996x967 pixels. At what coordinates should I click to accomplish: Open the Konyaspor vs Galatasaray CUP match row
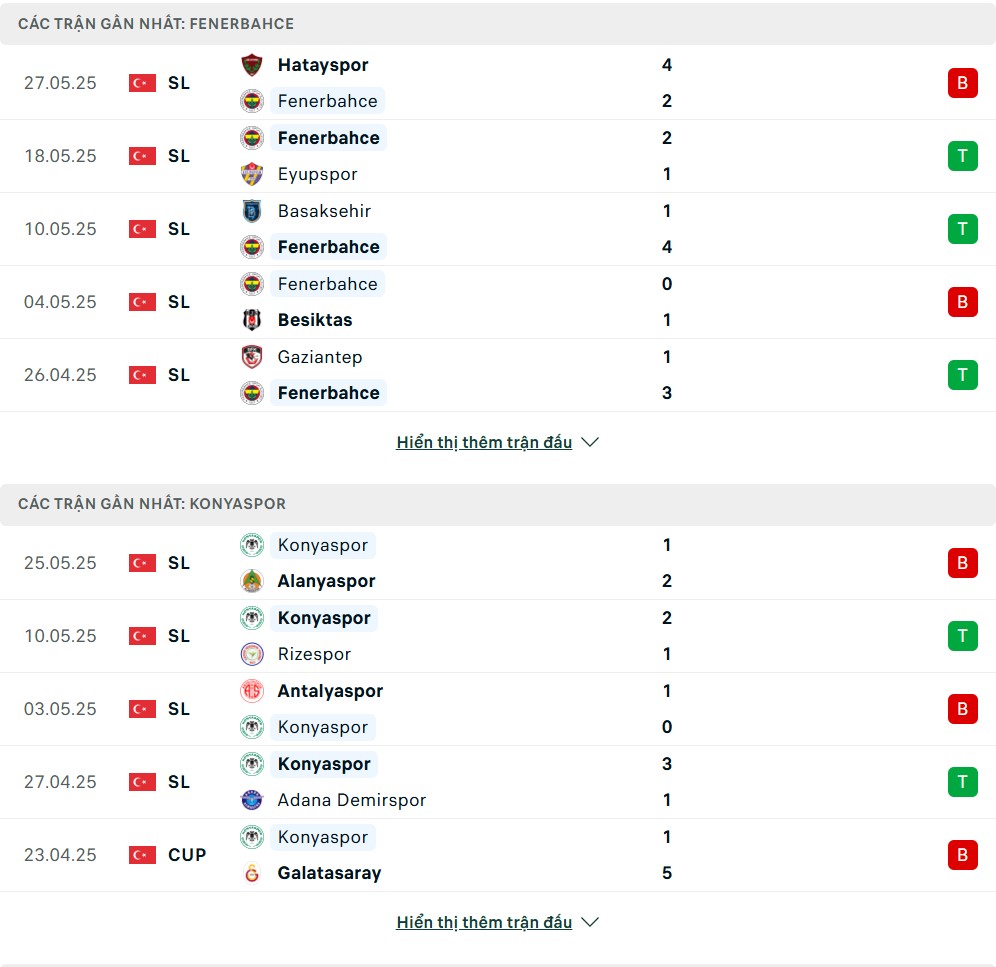point(498,855)
